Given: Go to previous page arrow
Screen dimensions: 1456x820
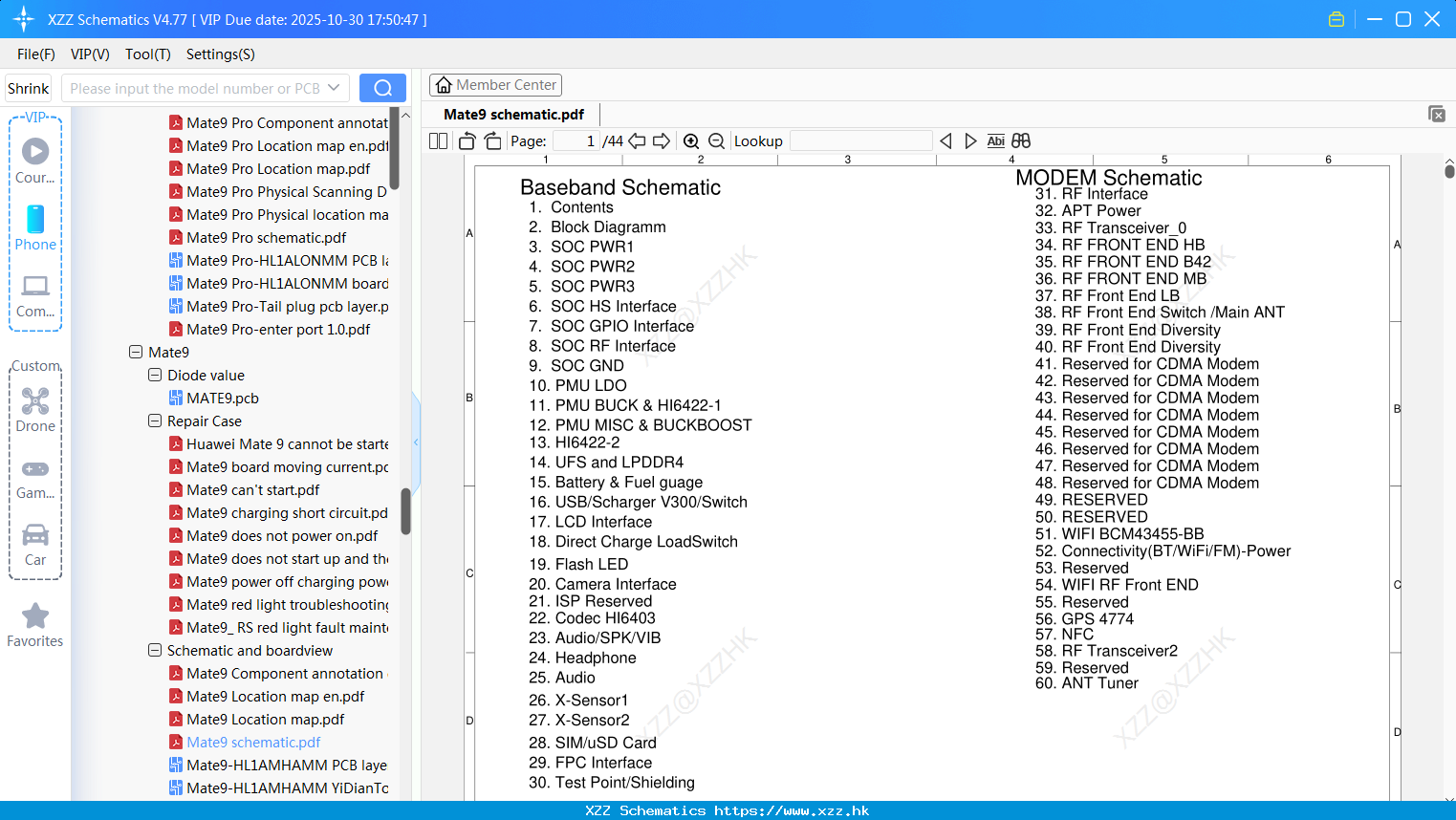Looking at the screenshot, I should (637, 141).
